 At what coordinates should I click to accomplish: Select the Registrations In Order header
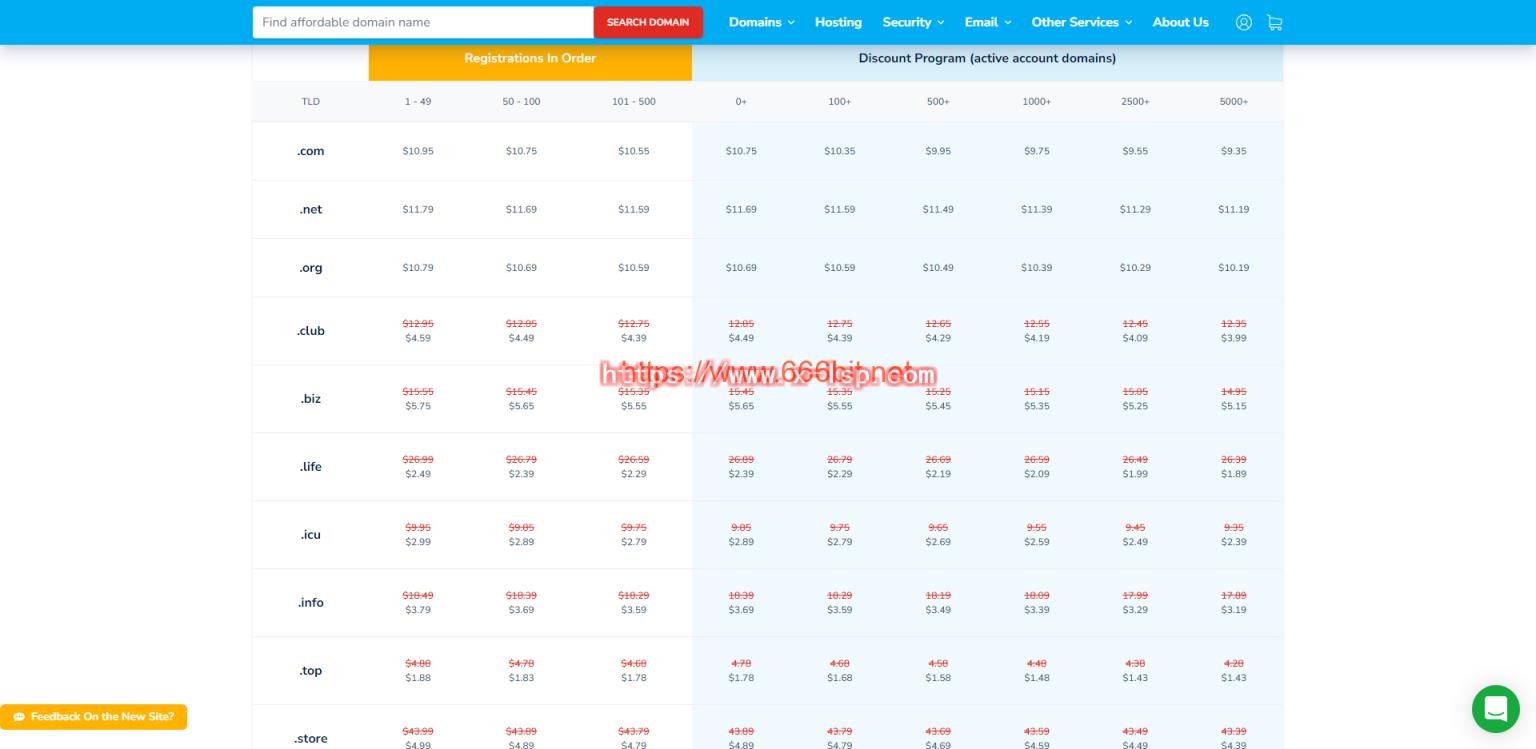(x=530, y=58)
